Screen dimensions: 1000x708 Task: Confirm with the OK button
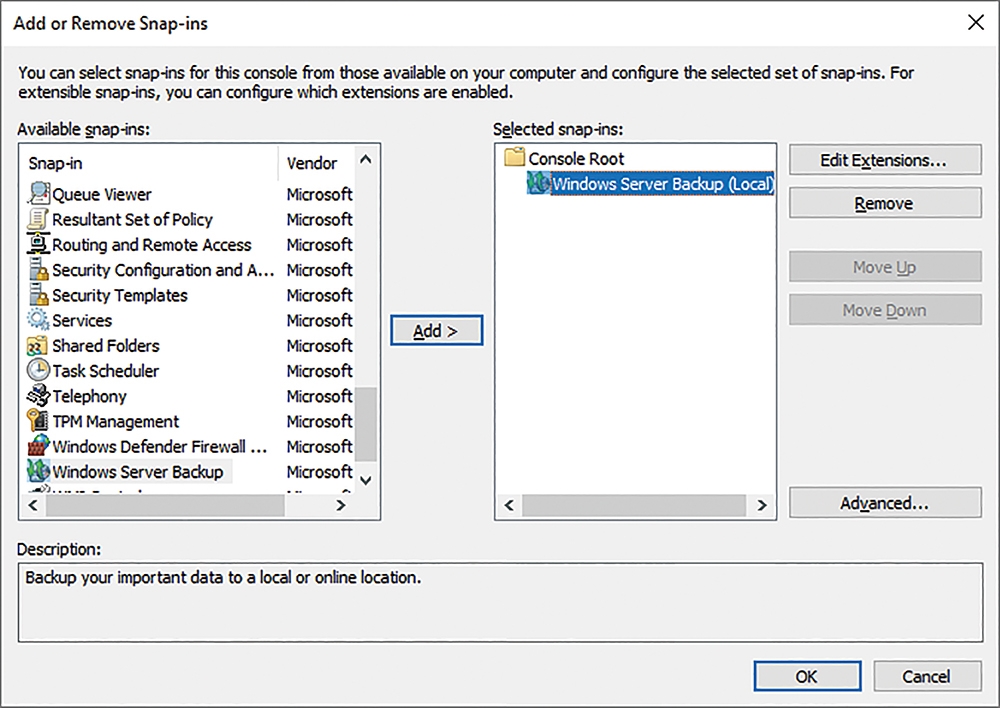[807, 676]
